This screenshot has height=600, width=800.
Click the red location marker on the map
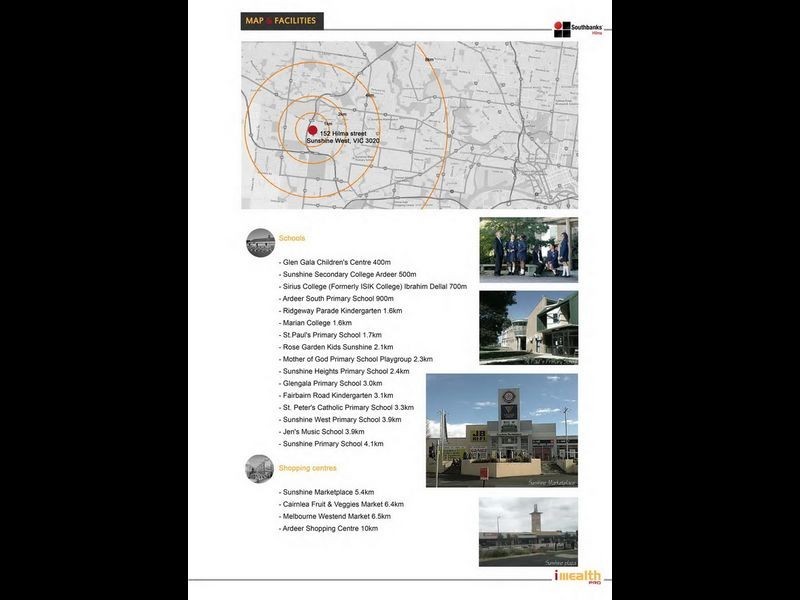point(312,131)
